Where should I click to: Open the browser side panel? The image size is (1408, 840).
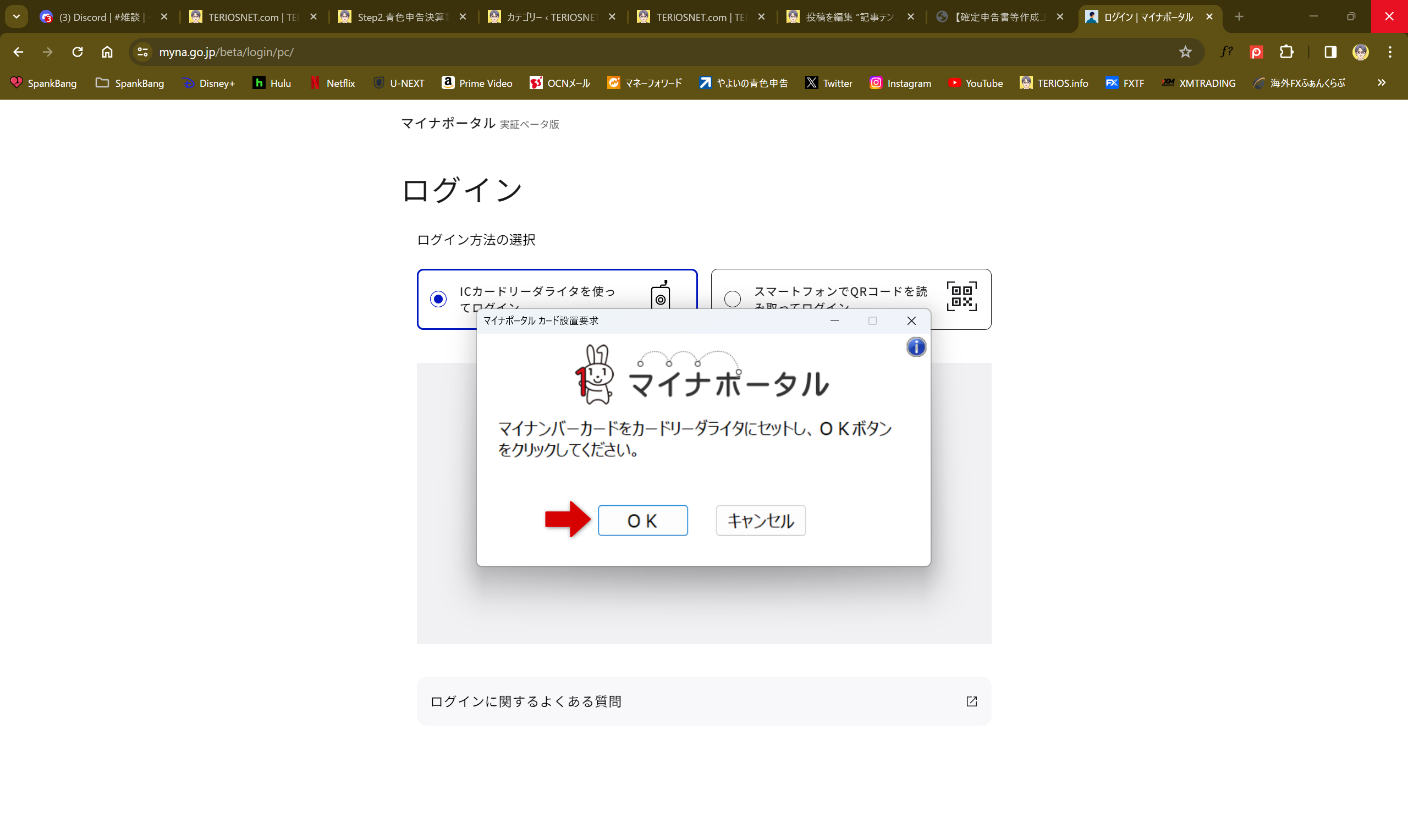coord(1330,52)
